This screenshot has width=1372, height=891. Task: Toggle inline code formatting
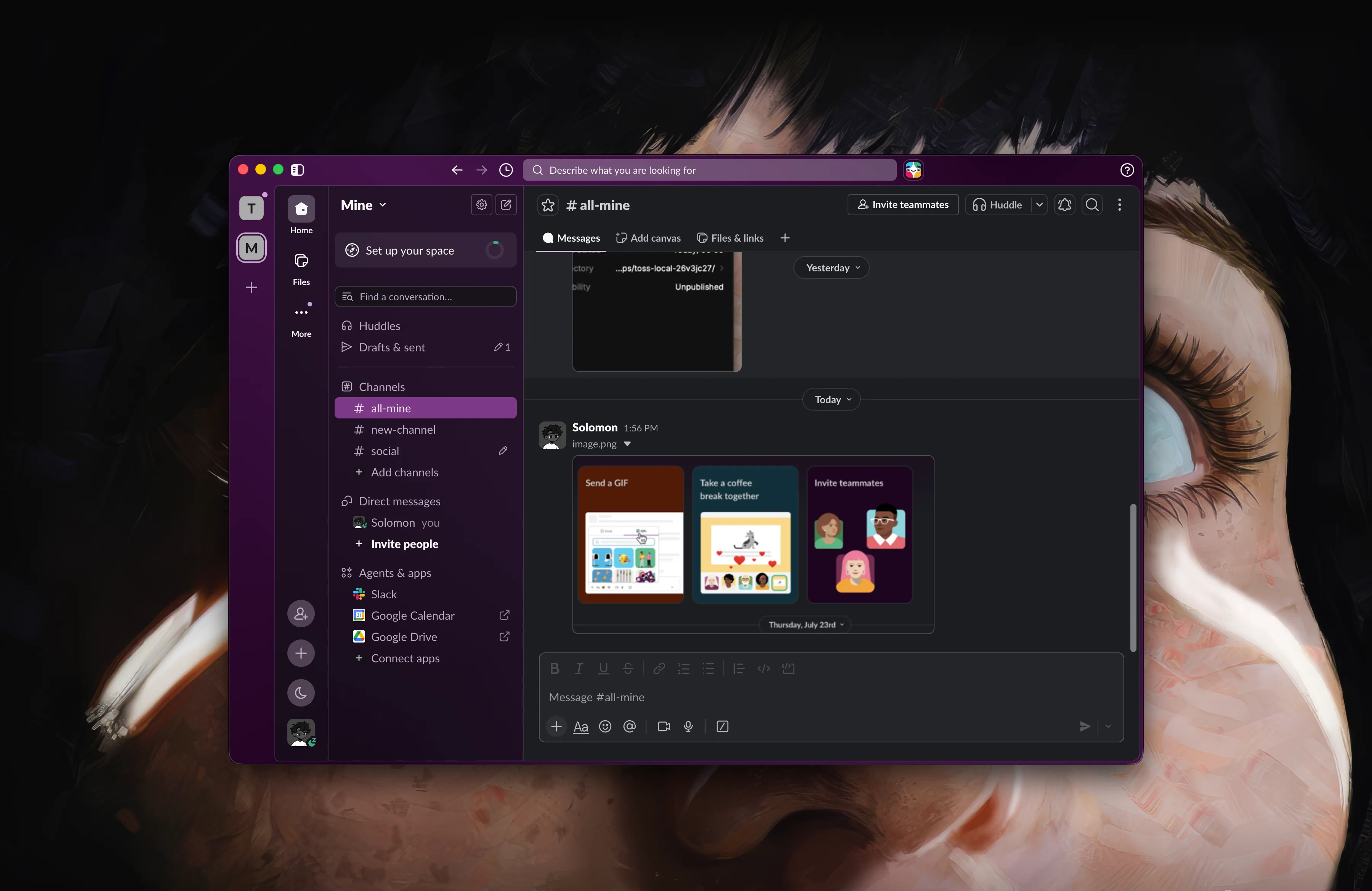[x=763, y=668]
